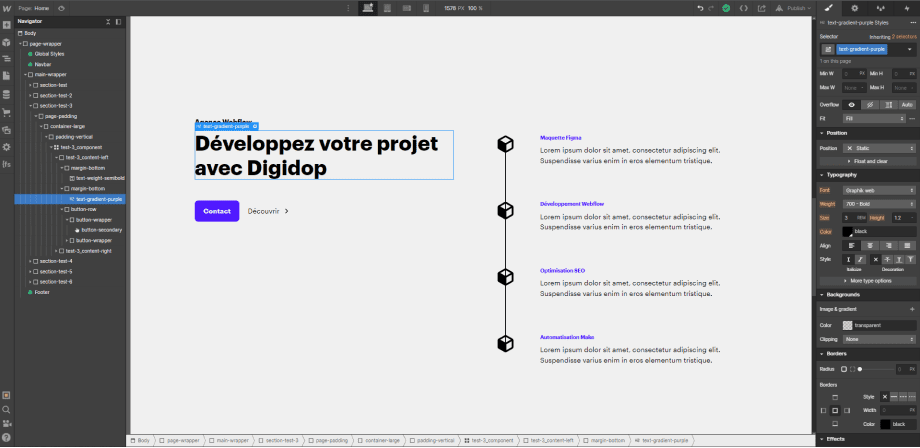Pin the Navigator panel open
This screenshot has width=920, height=448.
[x=118, y=22]
